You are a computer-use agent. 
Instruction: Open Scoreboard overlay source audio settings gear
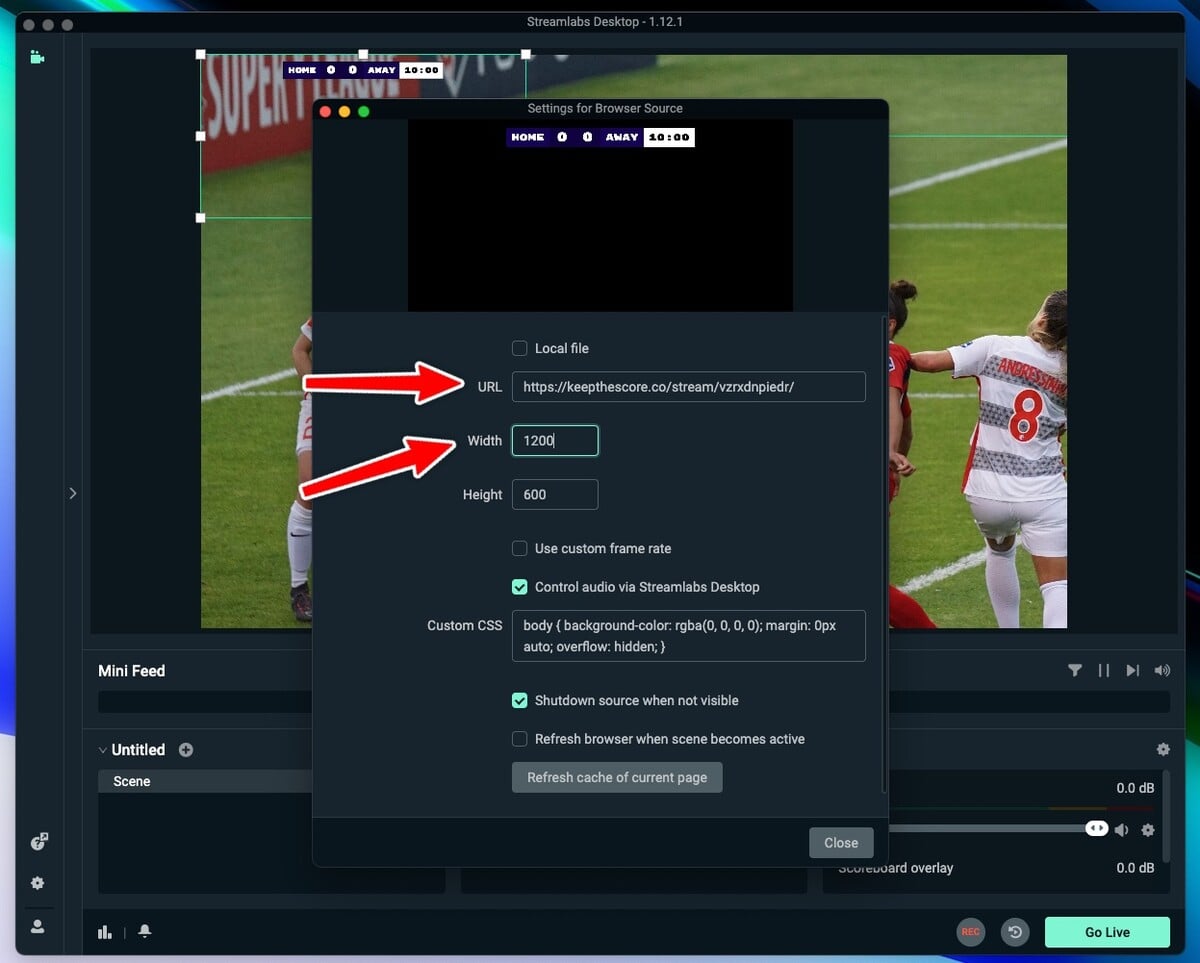[1147, 829]
